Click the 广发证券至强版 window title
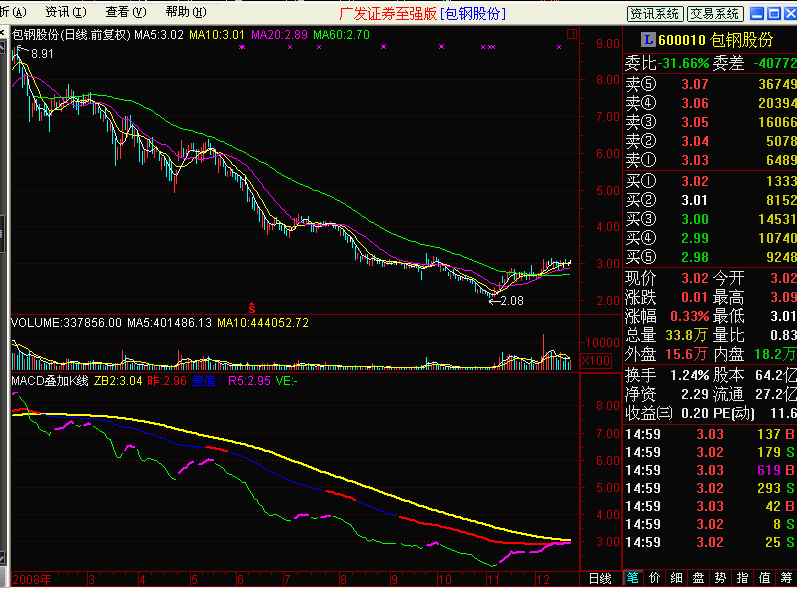Image resolution: width=797 pixels, height=589 pixels. click(388, 14)
